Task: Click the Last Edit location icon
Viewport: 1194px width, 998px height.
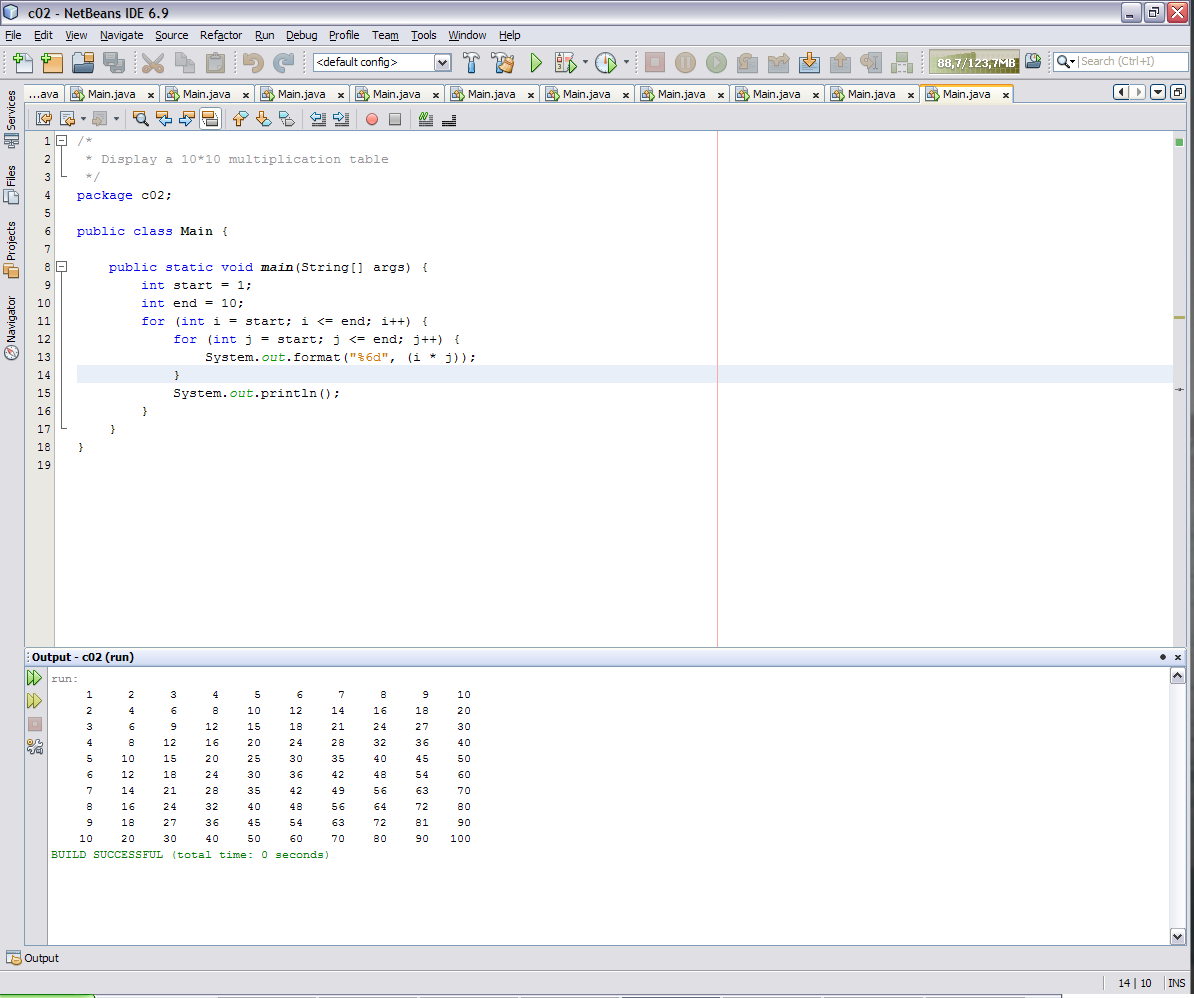Action: pyautogui.click(x=44, y=119)
